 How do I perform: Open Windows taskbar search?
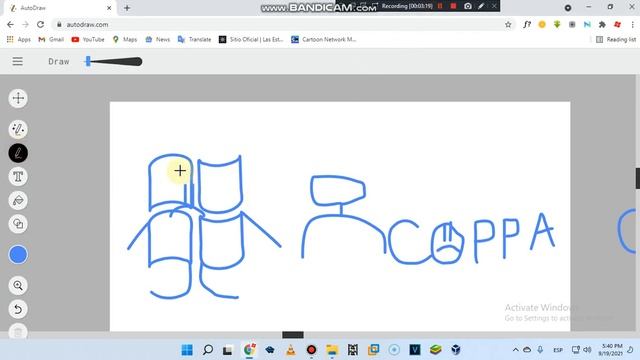tap(208, 350)
